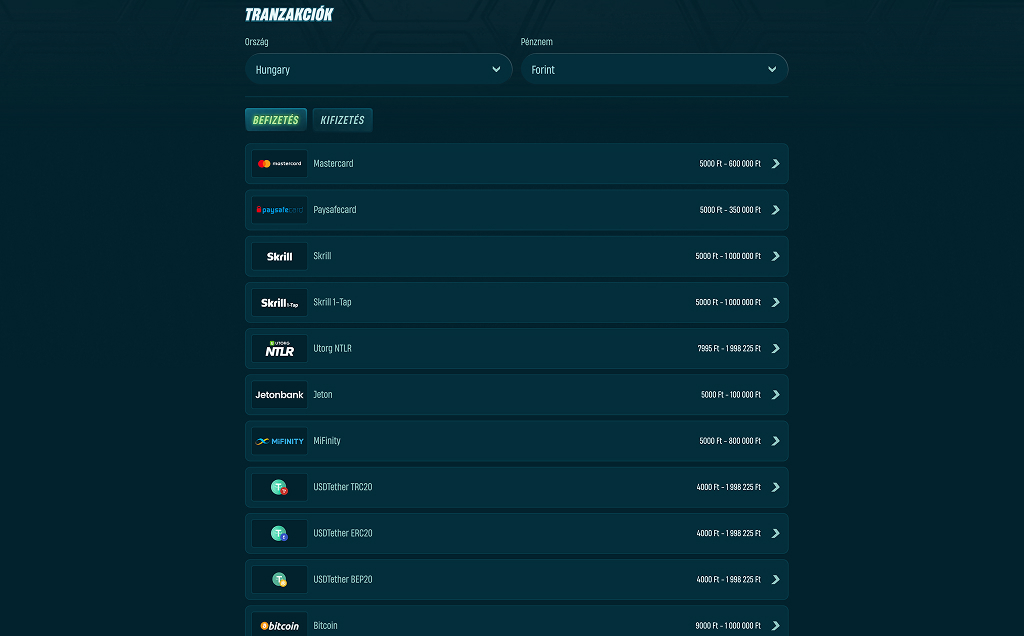This screenshot has height=636, width=1024.
Task: Expand the USDTether BEP20 row chevron
Action: click(776, 580)
